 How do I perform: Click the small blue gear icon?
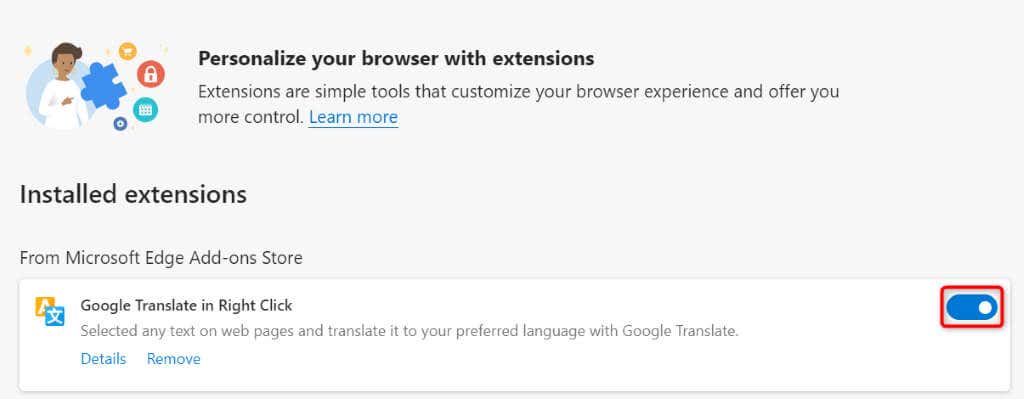120,123
